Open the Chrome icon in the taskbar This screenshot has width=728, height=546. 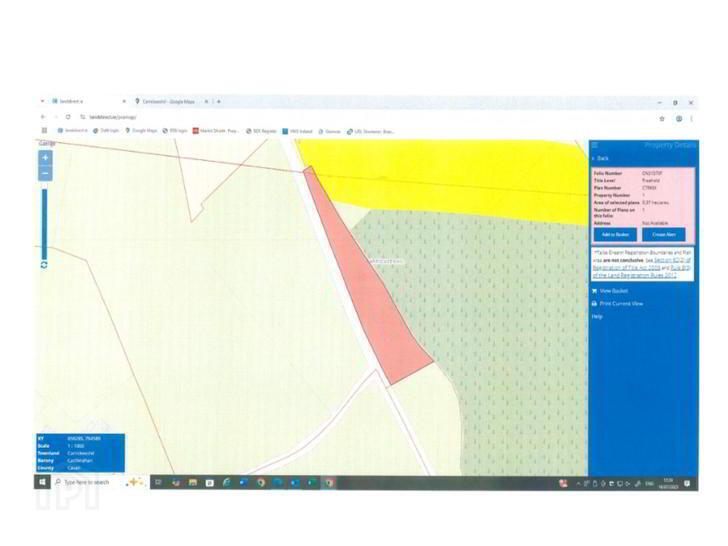pyautogui.click(x=261, y=483)
